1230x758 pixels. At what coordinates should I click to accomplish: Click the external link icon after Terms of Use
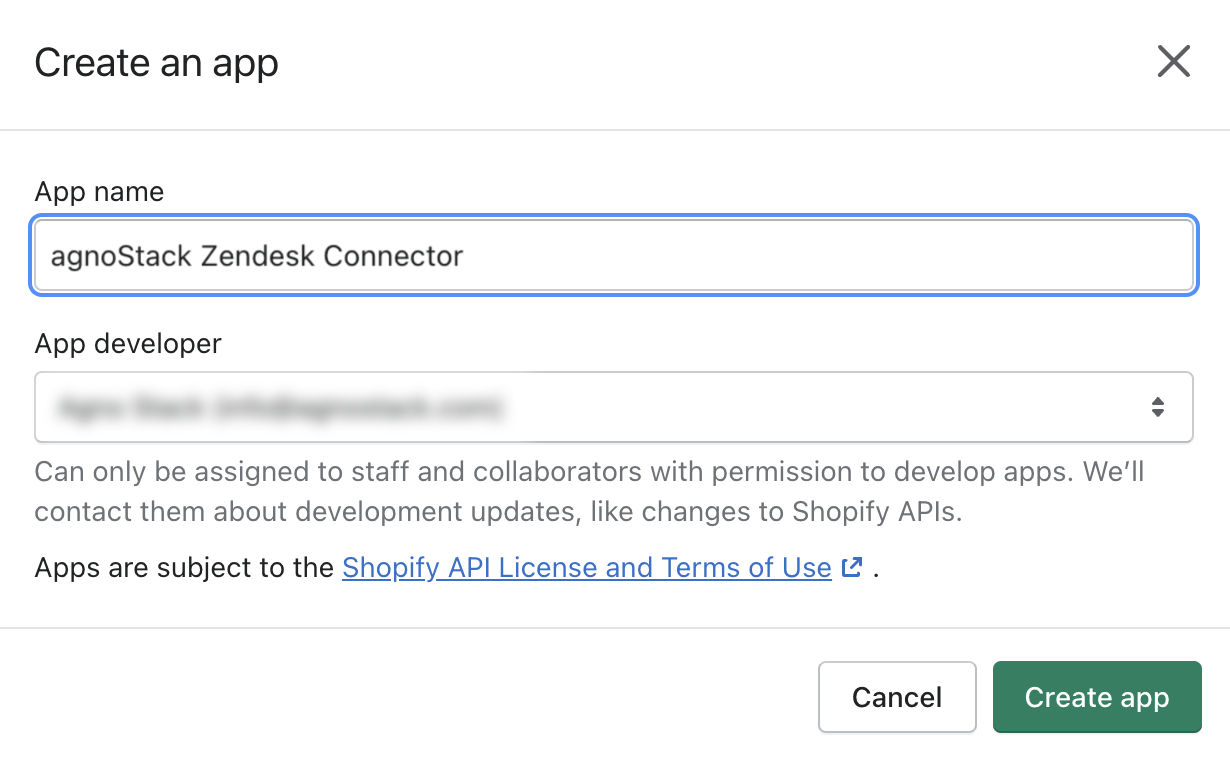pyautogui.click(x=852, y=568)
